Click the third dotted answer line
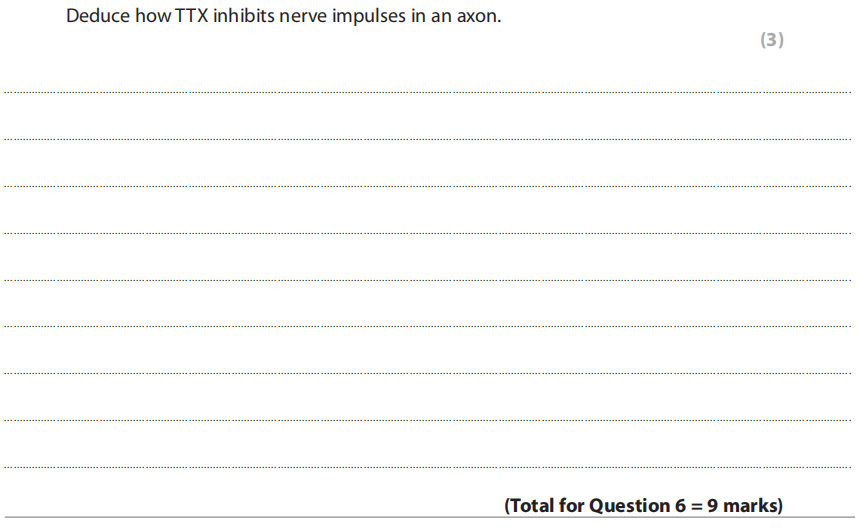This screenshot has height=528, width=859. (430, 186)
